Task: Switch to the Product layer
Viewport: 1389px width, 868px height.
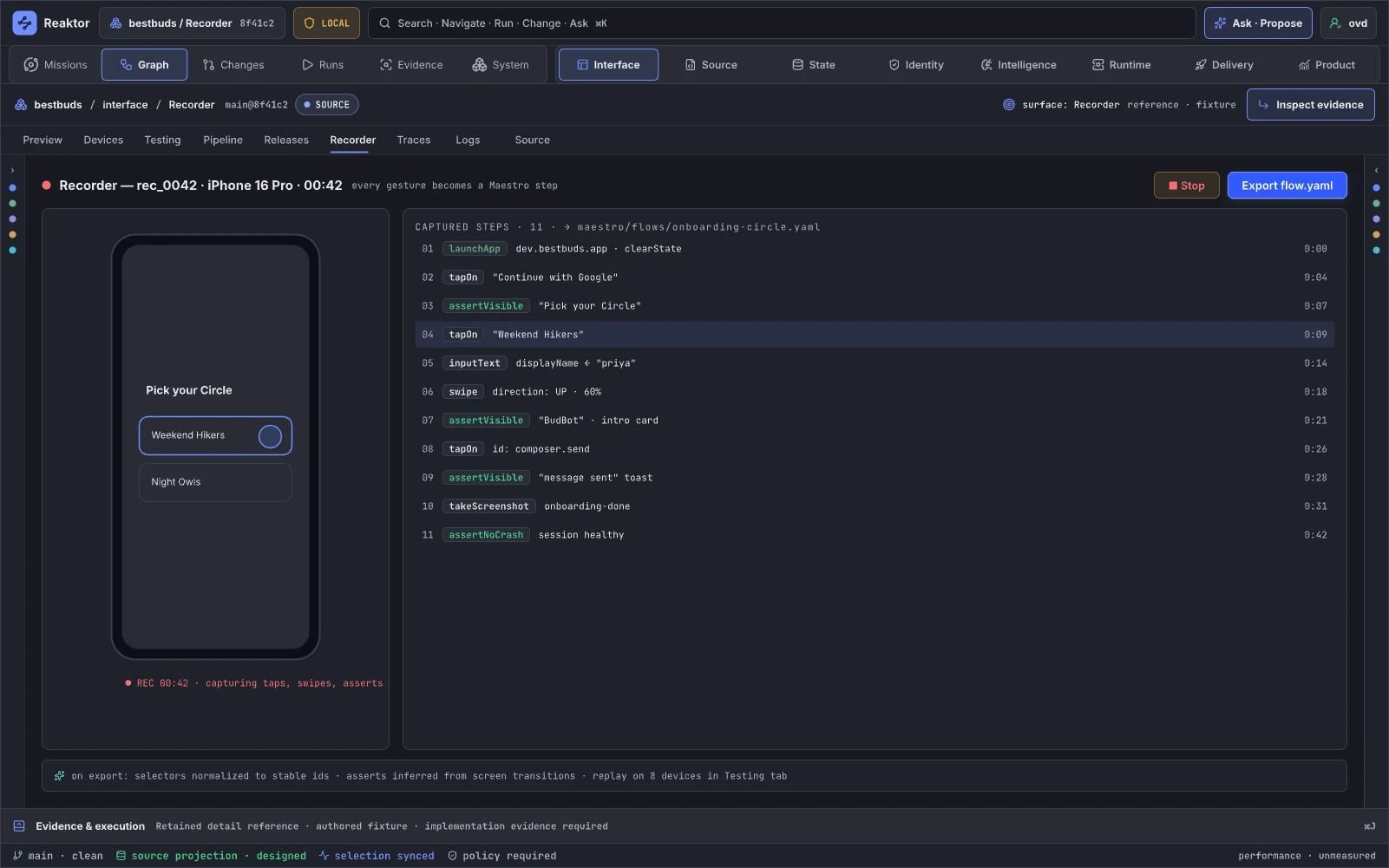Action: click(1327, 65)
